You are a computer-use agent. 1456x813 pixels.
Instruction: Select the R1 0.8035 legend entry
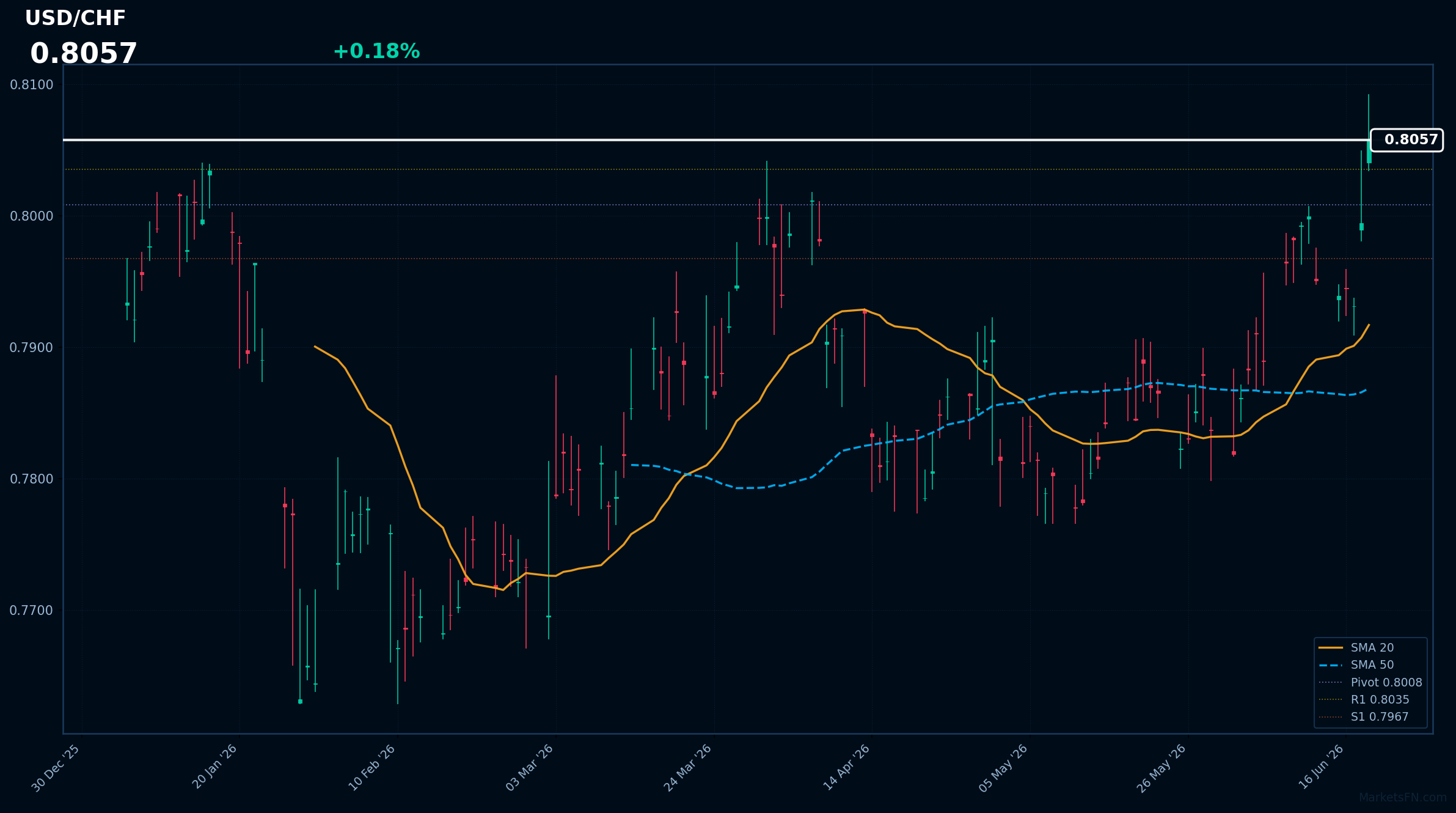tap(1364, 699)
